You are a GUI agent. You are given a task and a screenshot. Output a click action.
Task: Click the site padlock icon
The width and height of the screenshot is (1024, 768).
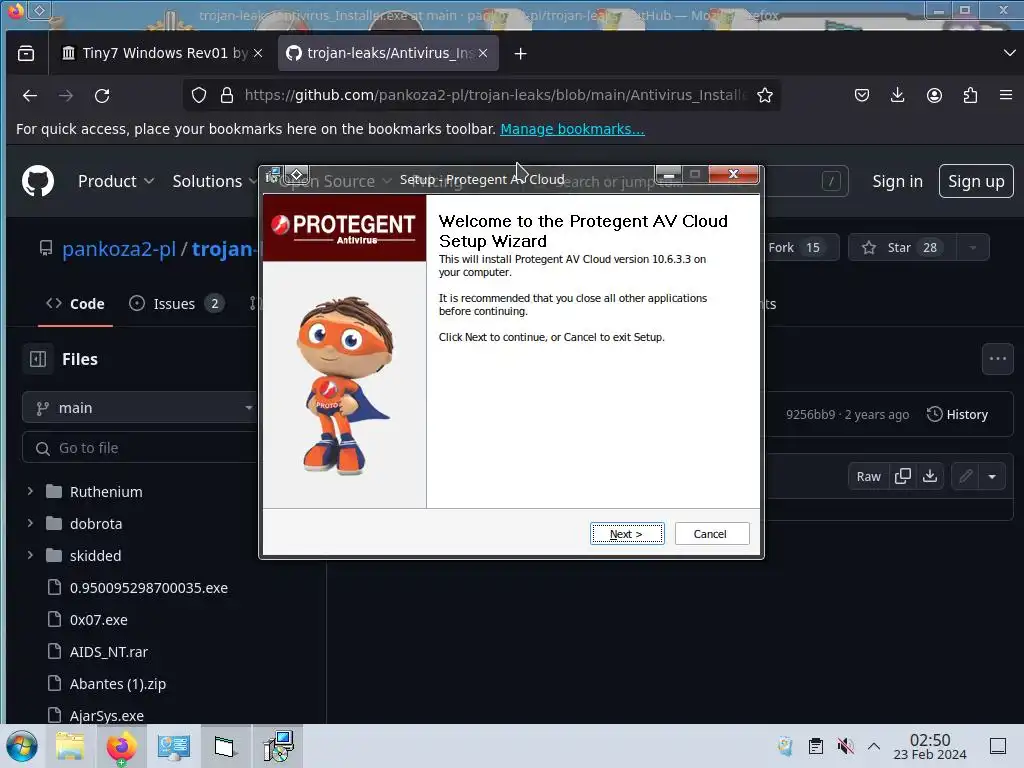click(x=227, y=95)
